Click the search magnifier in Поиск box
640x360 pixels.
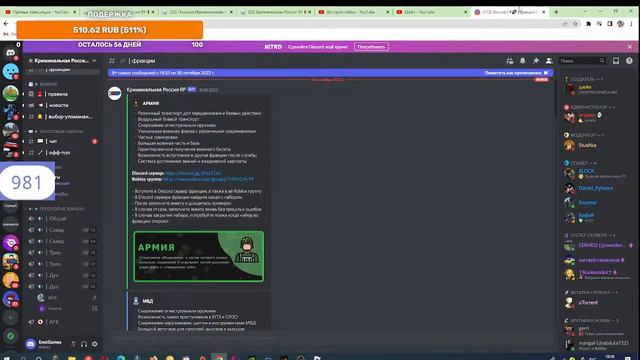click(602, 61)
